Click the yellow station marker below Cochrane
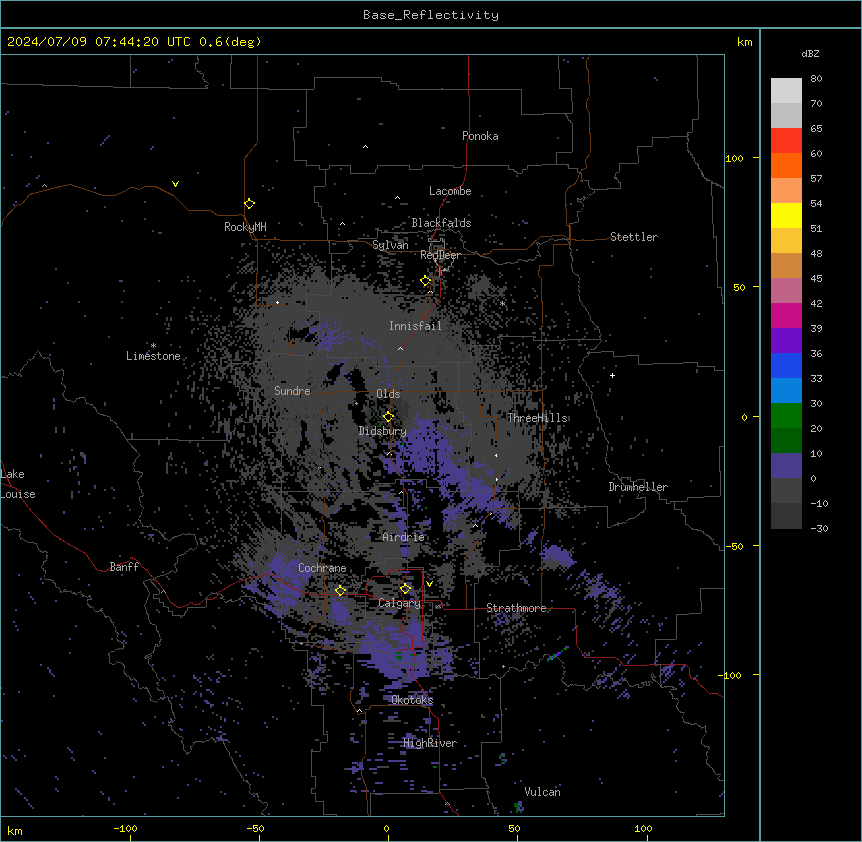 pyautogui.click(x=340, y=591)
